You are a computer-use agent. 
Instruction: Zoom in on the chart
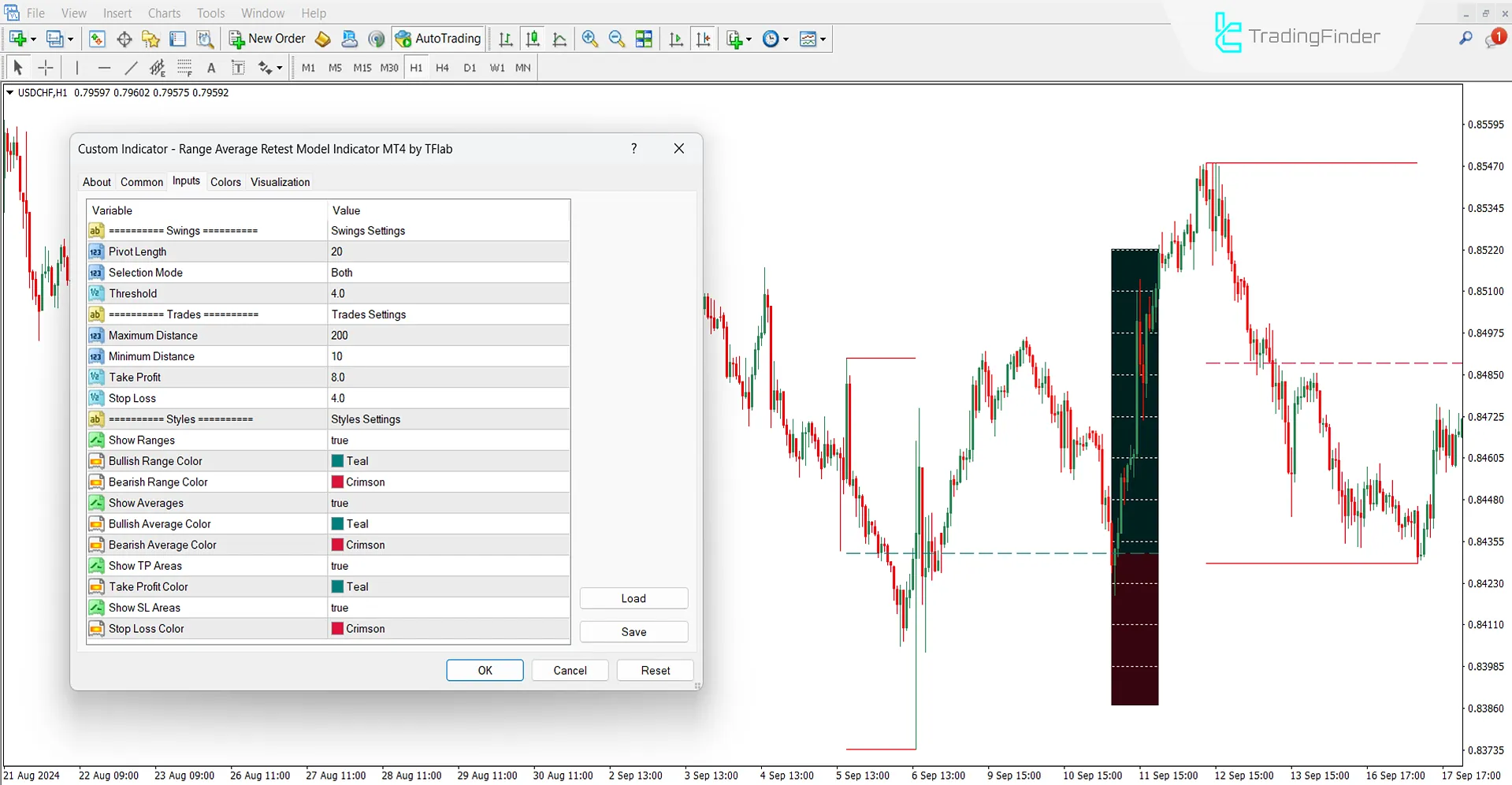pyautogui.click(x=589, y=39)
